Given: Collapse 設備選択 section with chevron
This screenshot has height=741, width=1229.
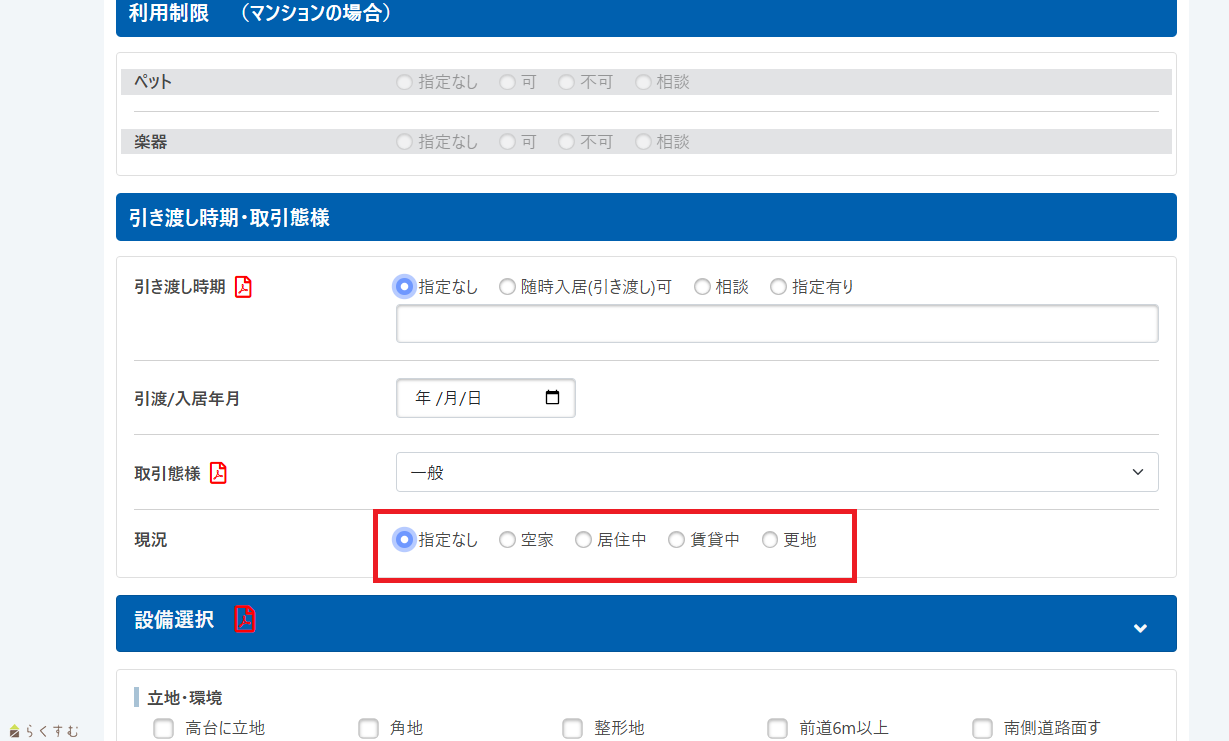Looking at the screenshot, I should (1140, 628).
